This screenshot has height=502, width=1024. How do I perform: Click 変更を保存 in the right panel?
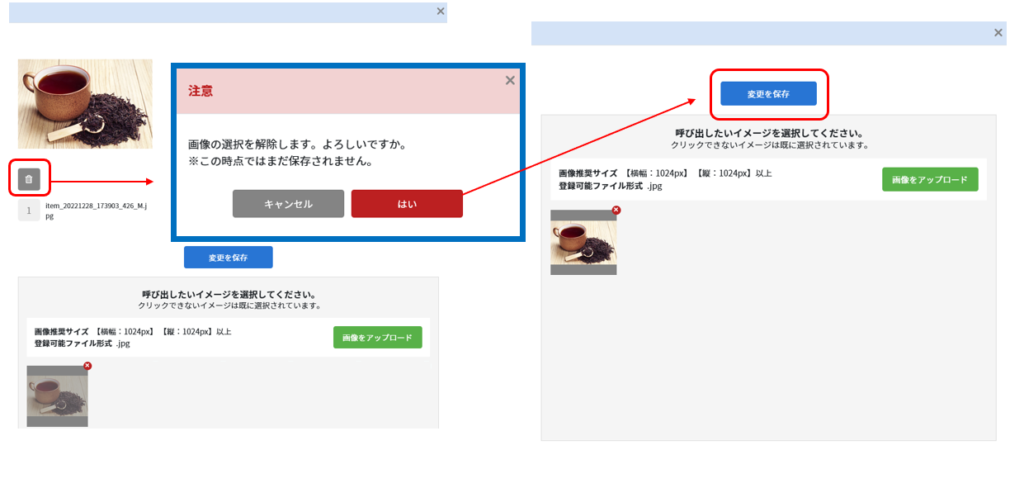point(769,93)
